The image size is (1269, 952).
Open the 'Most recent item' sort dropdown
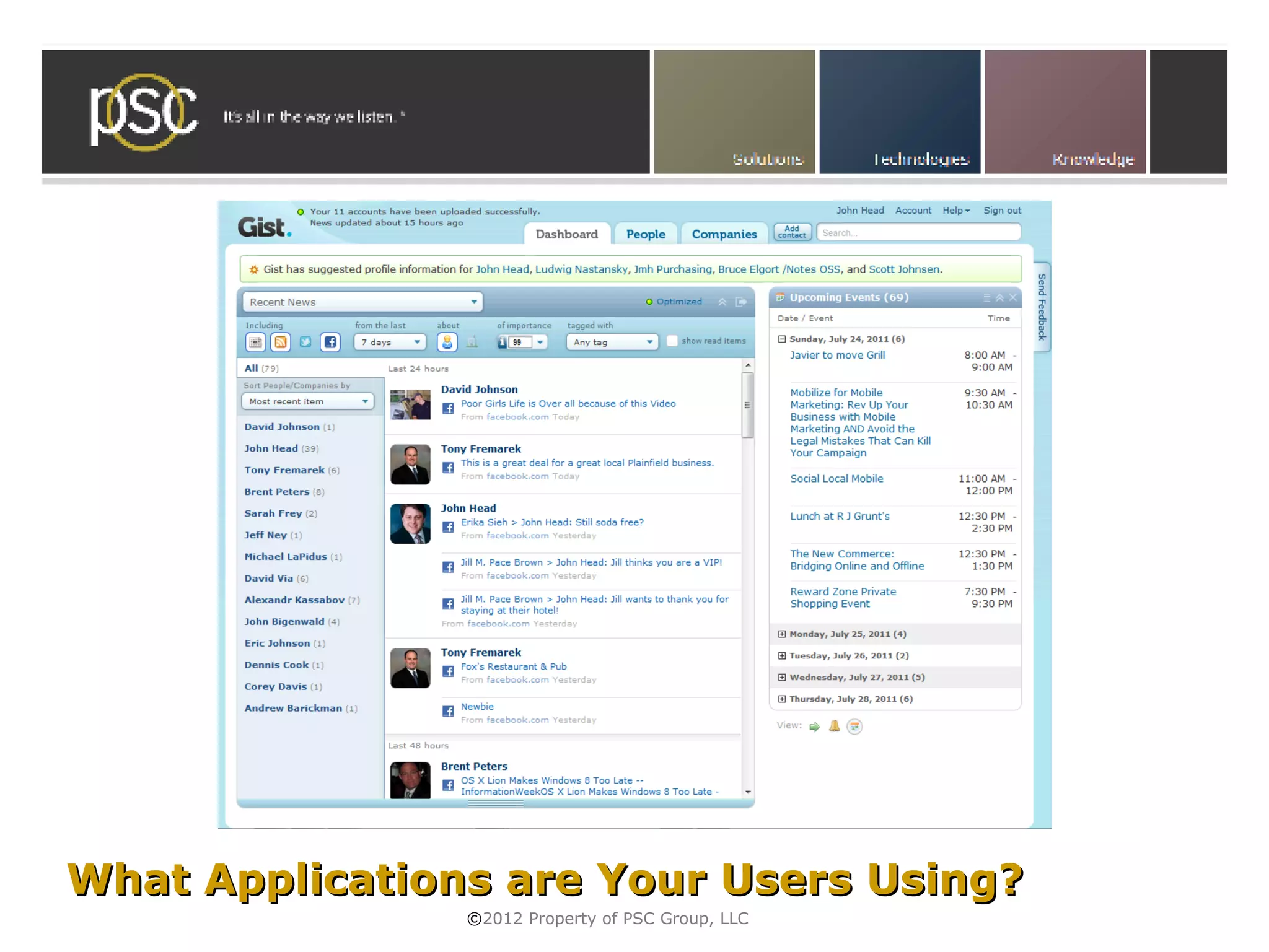coord(308,401)
